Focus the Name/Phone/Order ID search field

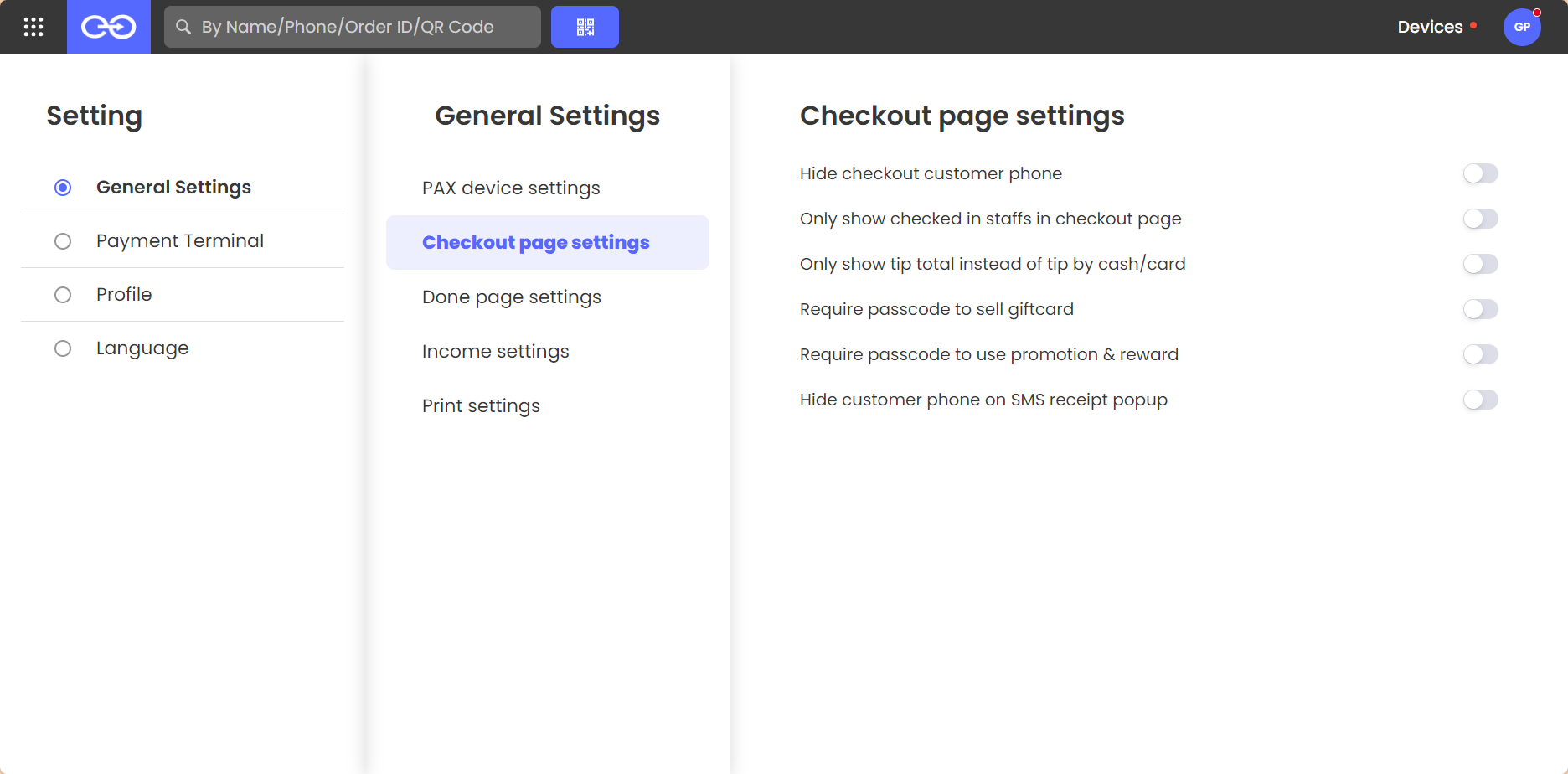(x=353, y=27)
